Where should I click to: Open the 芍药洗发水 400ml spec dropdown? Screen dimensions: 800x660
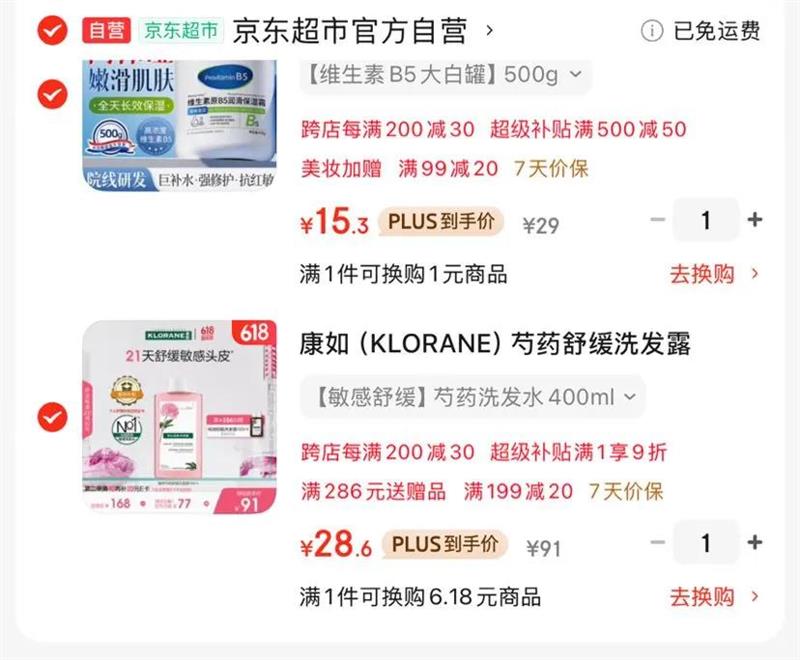tap(472, 397)
